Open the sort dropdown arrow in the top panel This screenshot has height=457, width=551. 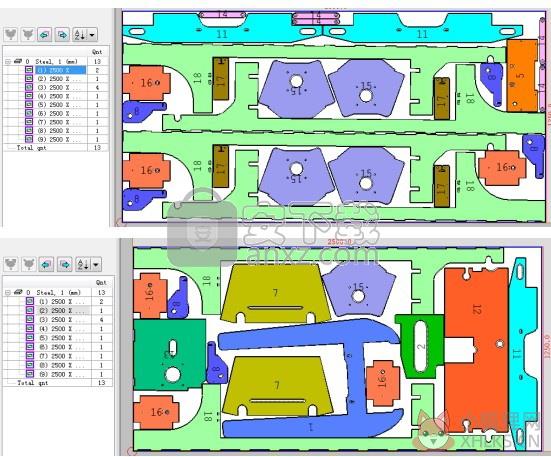point(92,34)
